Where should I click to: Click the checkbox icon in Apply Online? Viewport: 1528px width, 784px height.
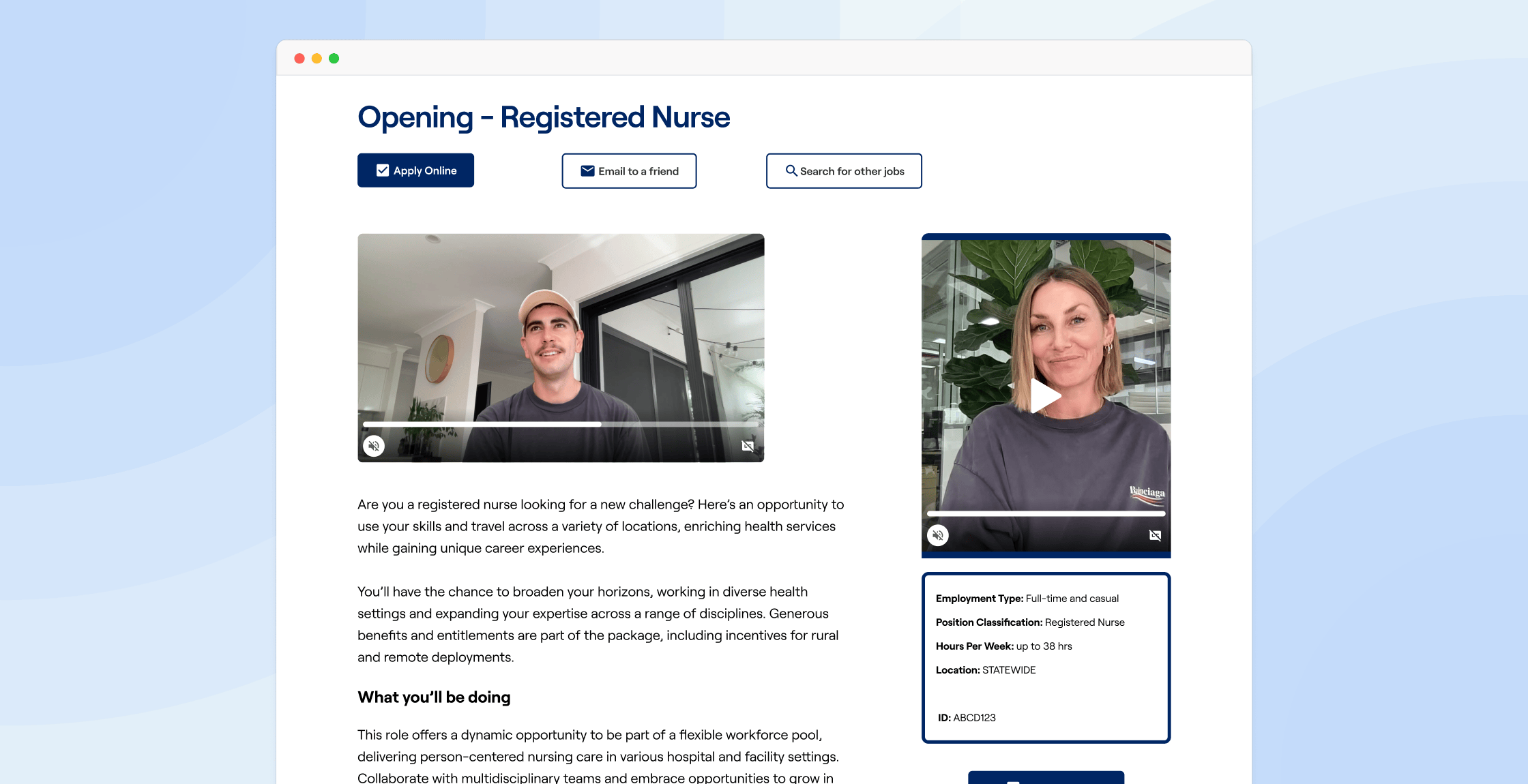[x=383, y=170]
